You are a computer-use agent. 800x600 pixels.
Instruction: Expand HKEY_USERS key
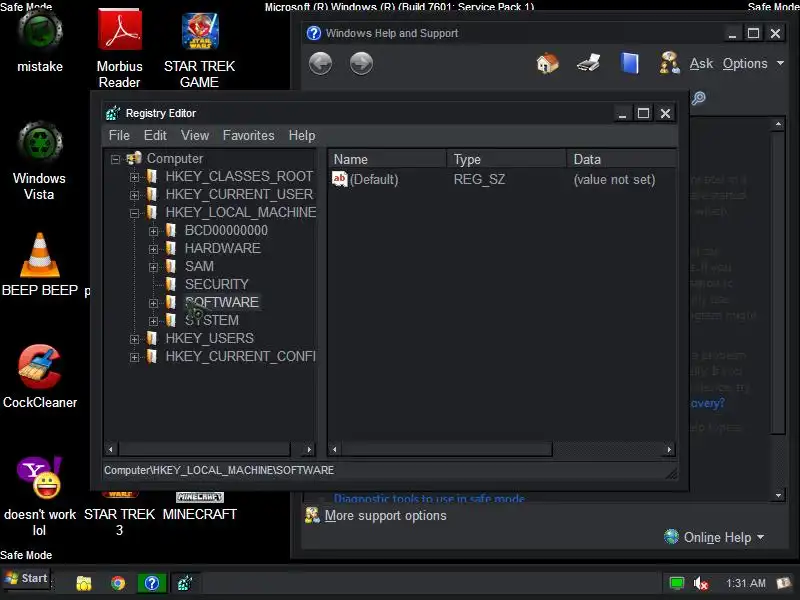(134, 339)
